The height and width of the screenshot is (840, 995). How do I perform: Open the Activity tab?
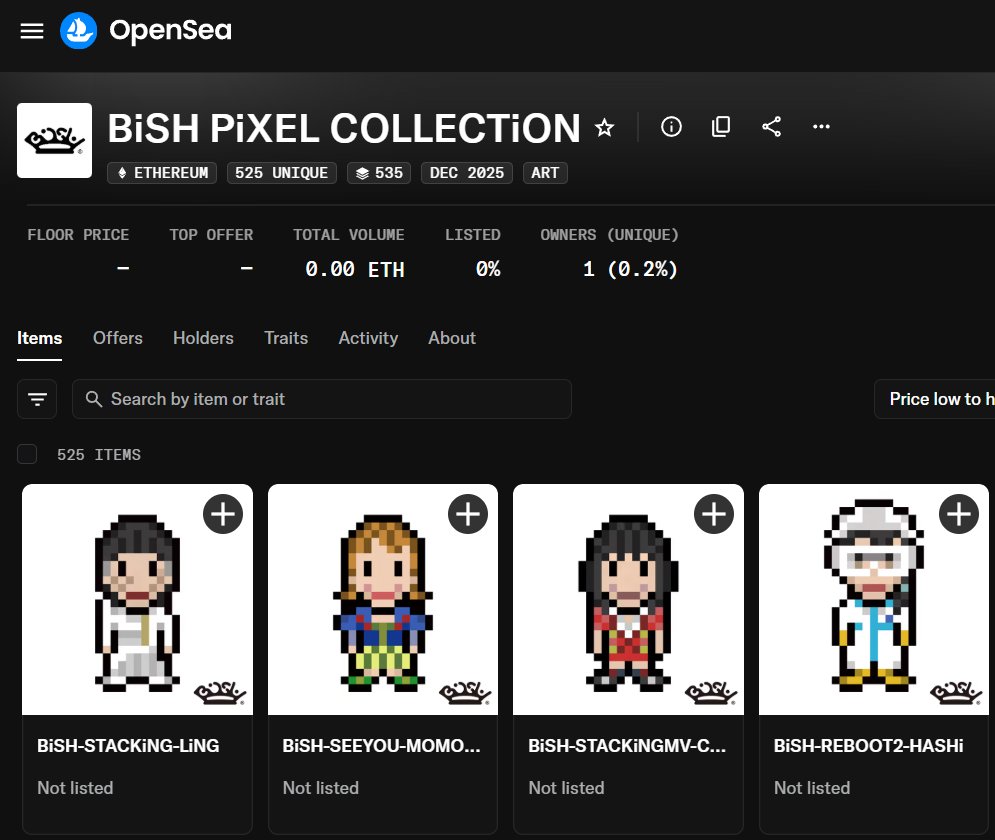pyautogui.click(x=368, y=338)
